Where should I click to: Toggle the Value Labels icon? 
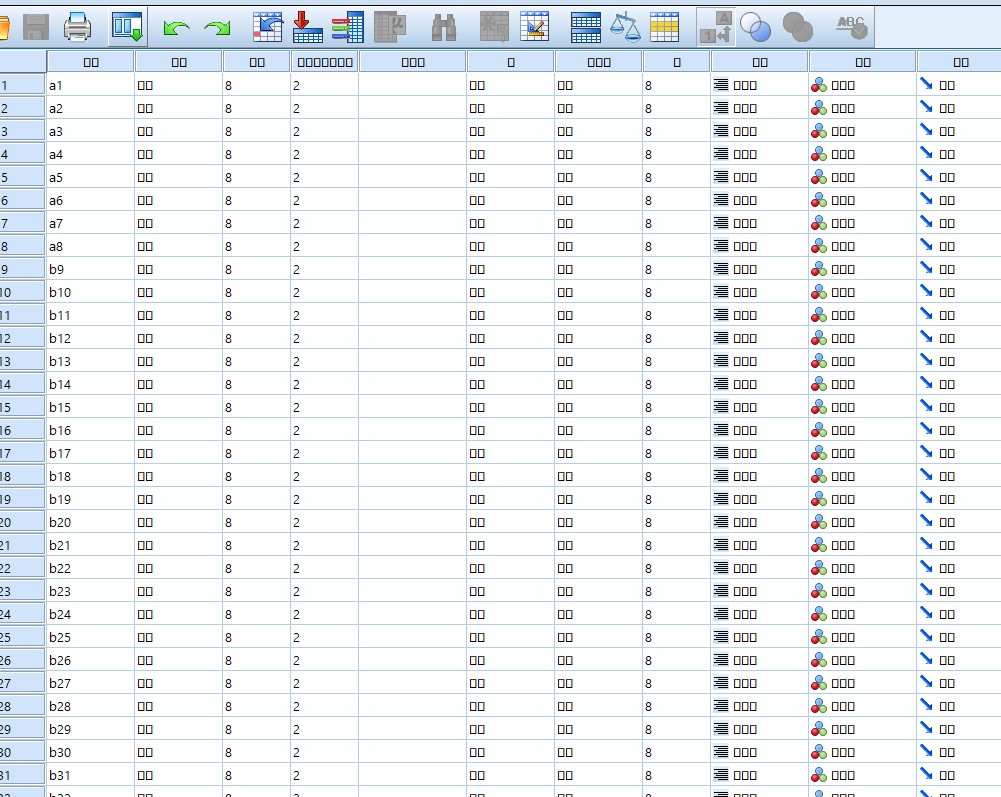click(716, 27)
